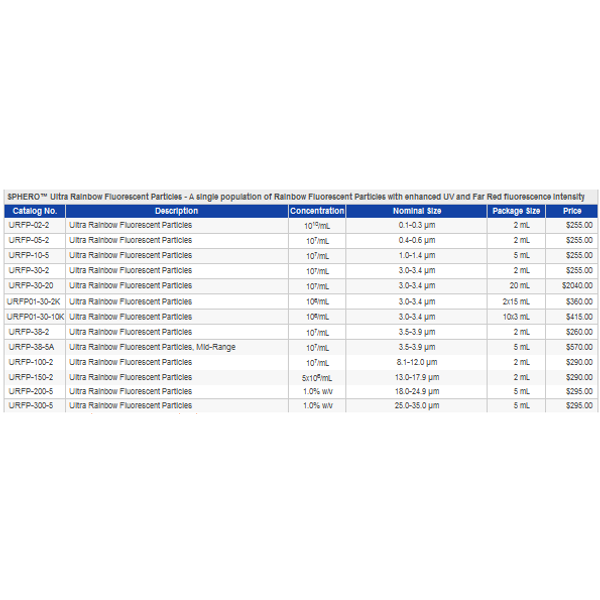
Task: Click the 5 mL package size for URFP-38-5A
Action: pos(522,347)
